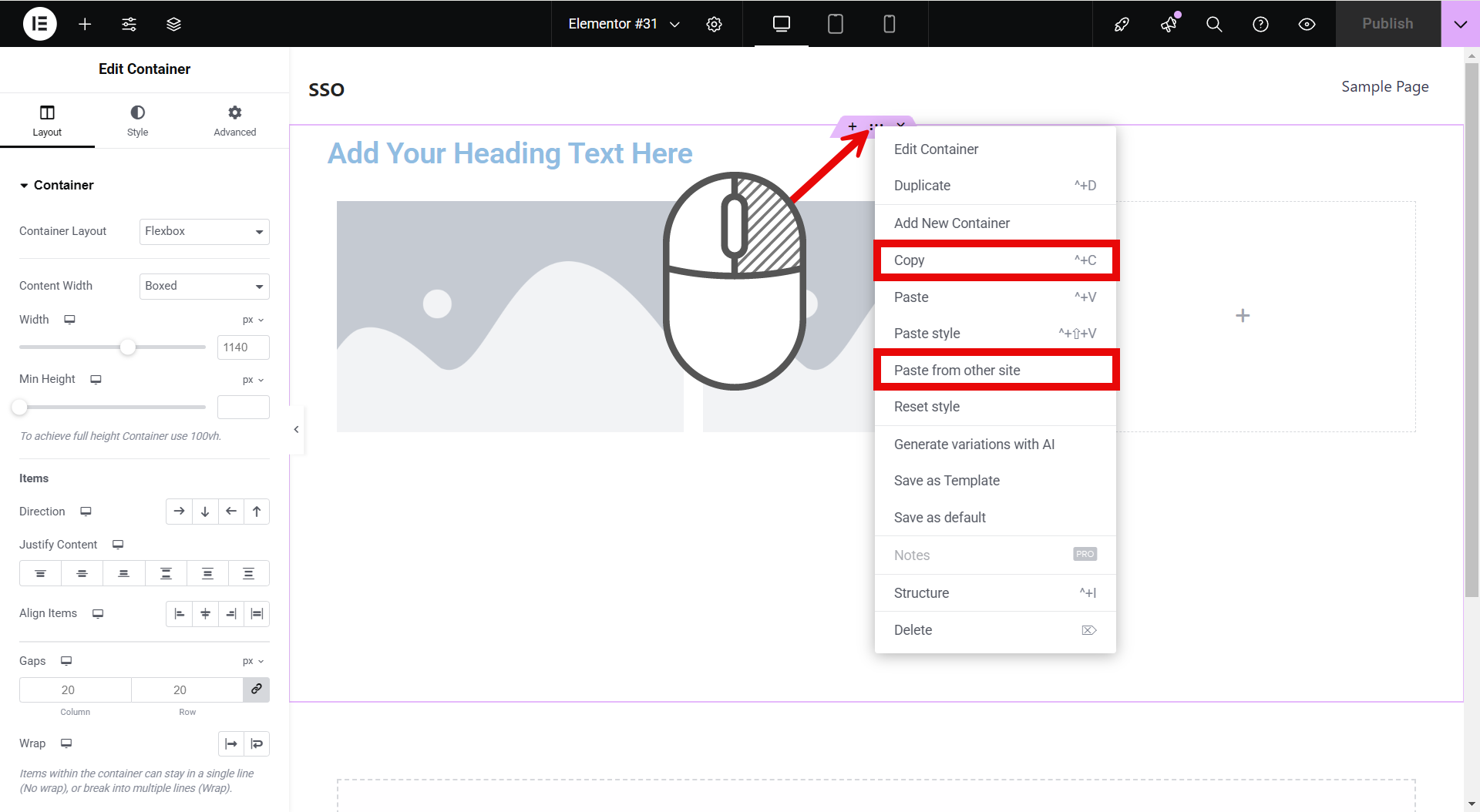Switch to the Advanced tab
This screenshot has height=812, width=1480.
[234, 121]
